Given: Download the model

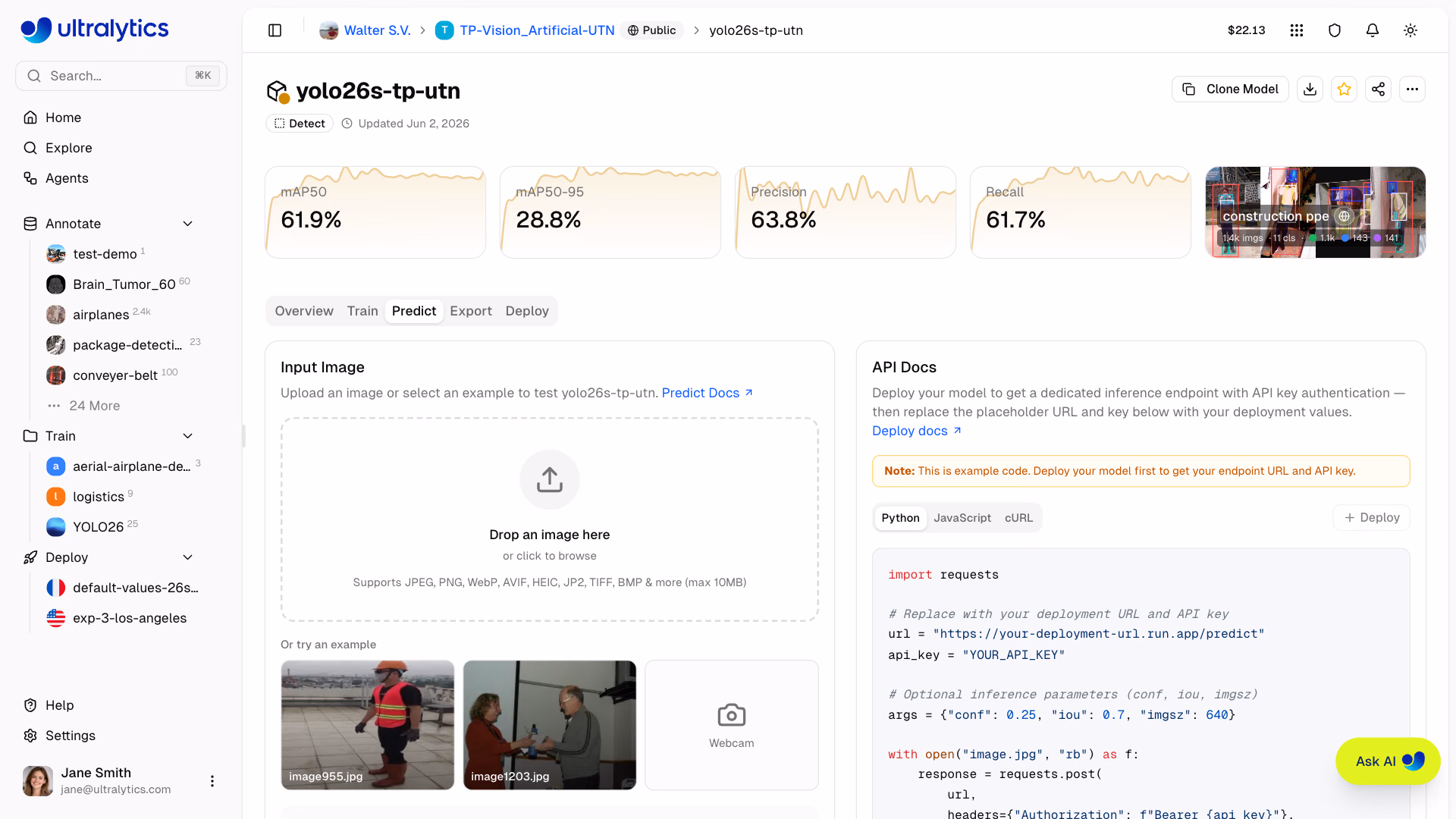Looking at the screenshot, I should click(1310, 89).
